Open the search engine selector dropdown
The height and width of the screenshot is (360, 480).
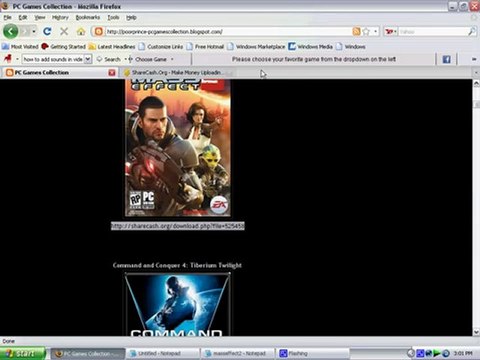pos(391,32)
